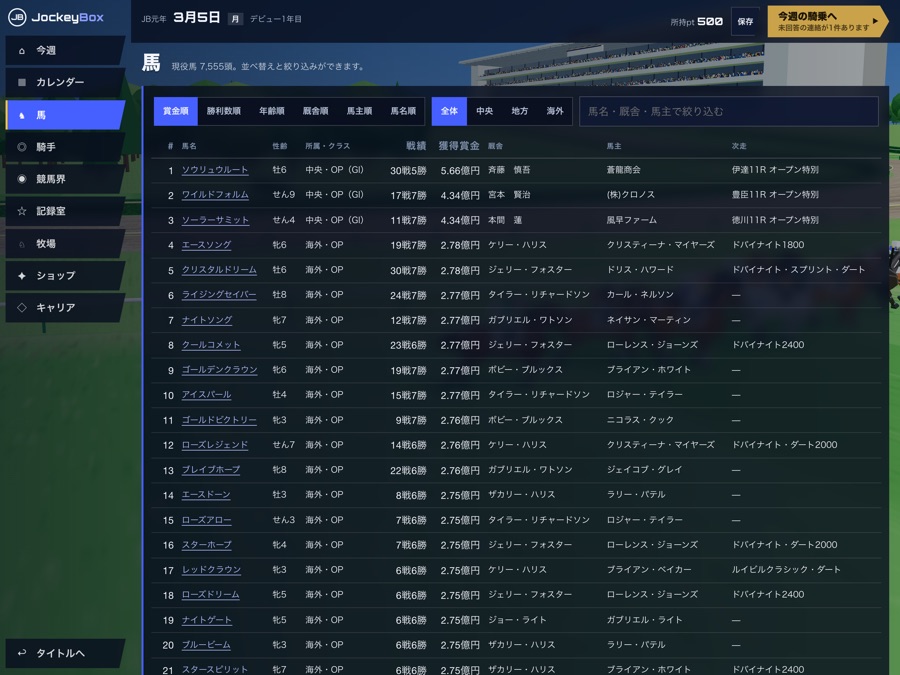The width and height of the screenshot is (900, 675).
Task: Open horse エースソング details
Action: 206,245
